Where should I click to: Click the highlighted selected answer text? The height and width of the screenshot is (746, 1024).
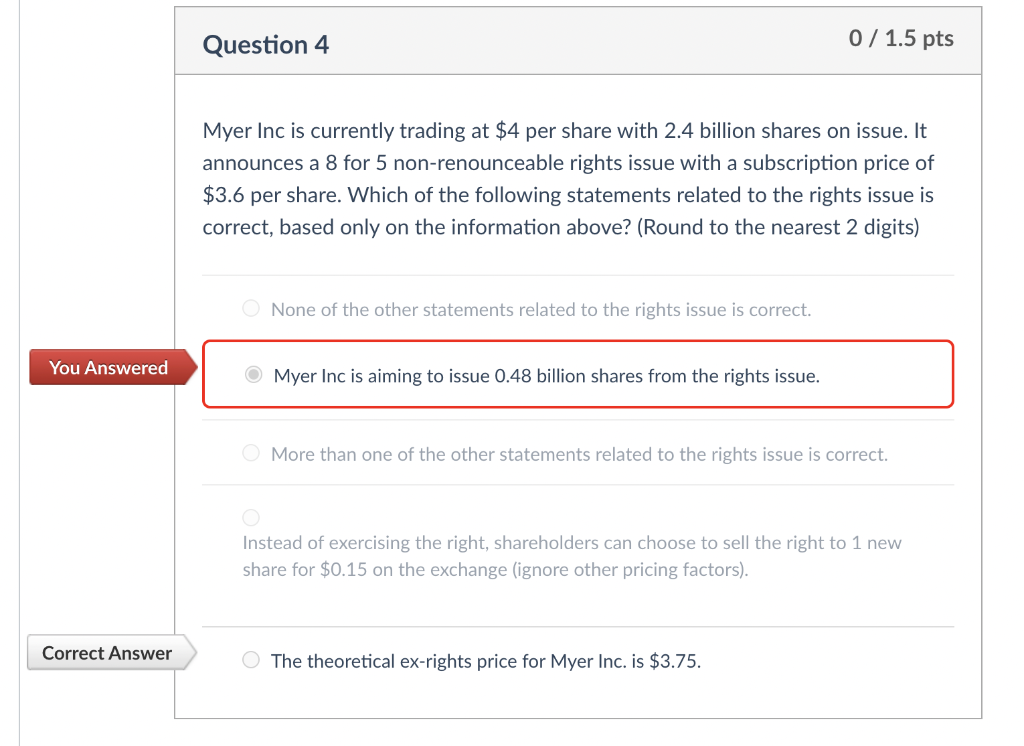(x=545, y=376)
